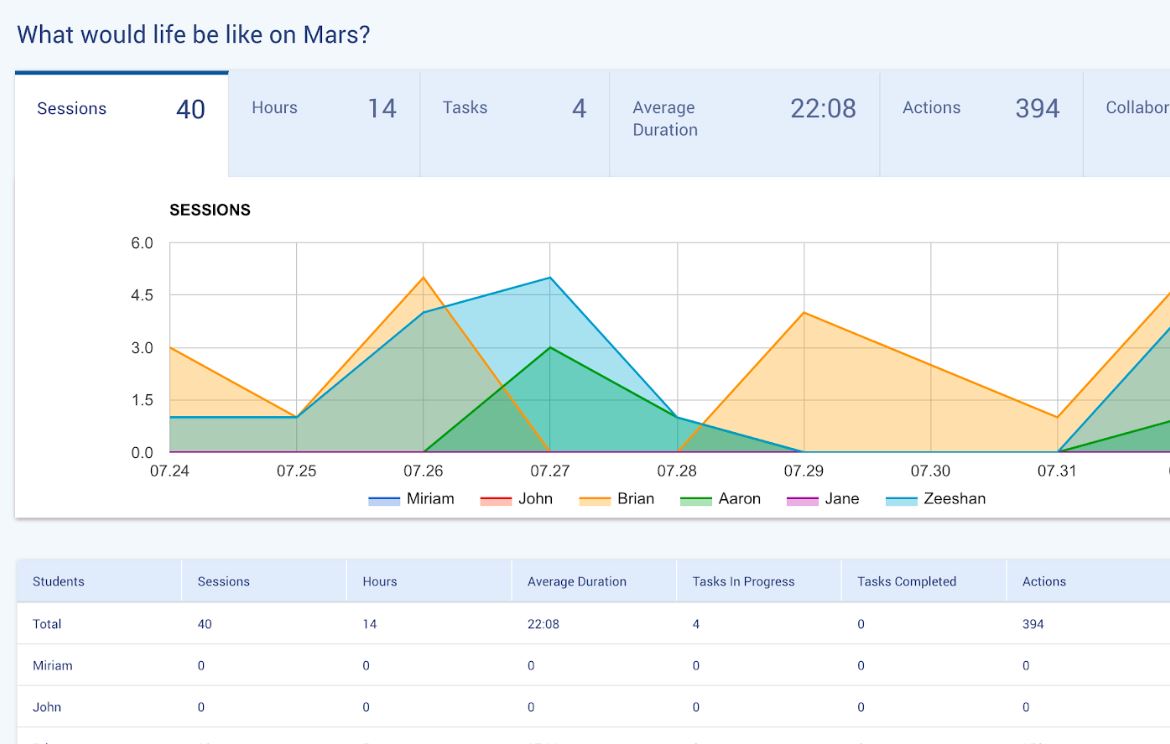1170x744 pixels.
Task: Toggle Brian's orange legend entry
Action: [x=617, y=499]
